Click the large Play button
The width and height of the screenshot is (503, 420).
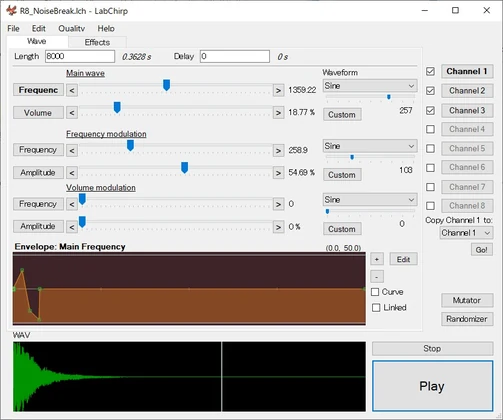pyautogui.click(x=432, y=386)
